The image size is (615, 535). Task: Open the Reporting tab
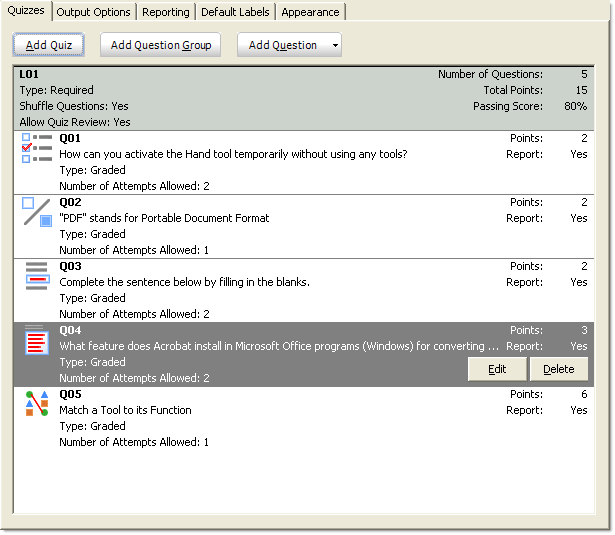click(165, 12)
